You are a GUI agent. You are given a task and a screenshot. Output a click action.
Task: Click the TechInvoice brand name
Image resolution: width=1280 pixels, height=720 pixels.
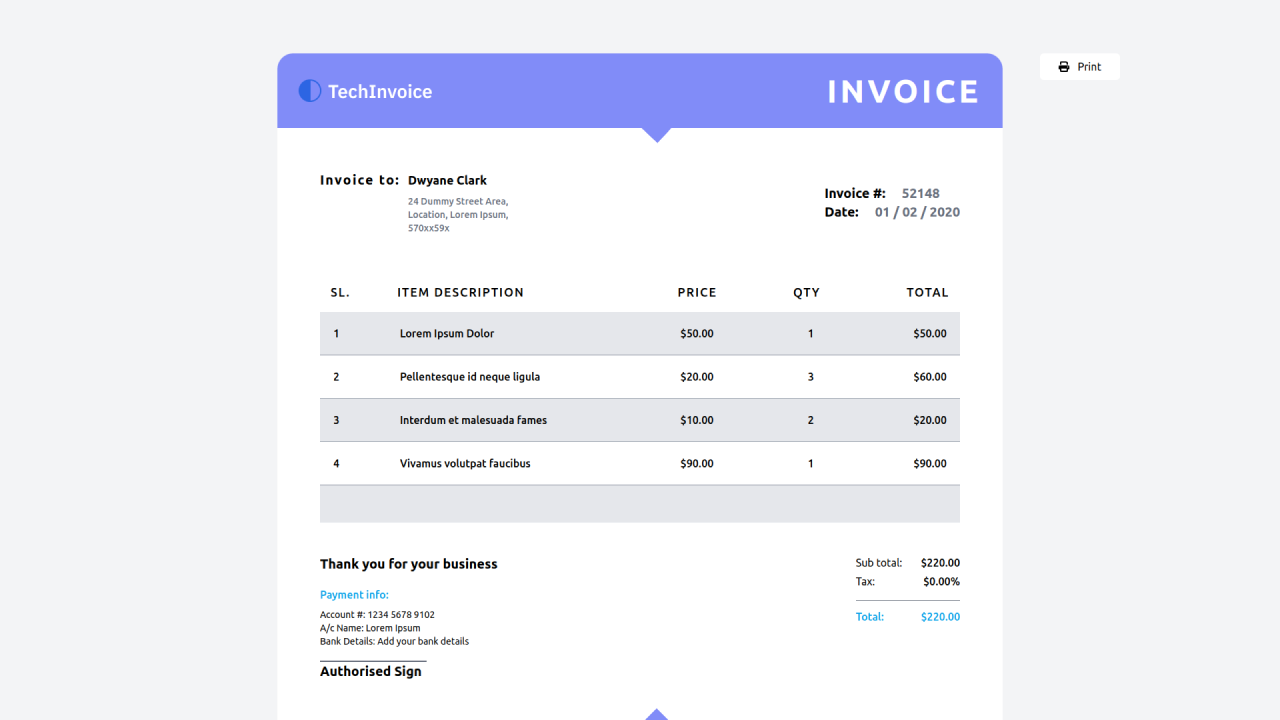coord(380,92)
